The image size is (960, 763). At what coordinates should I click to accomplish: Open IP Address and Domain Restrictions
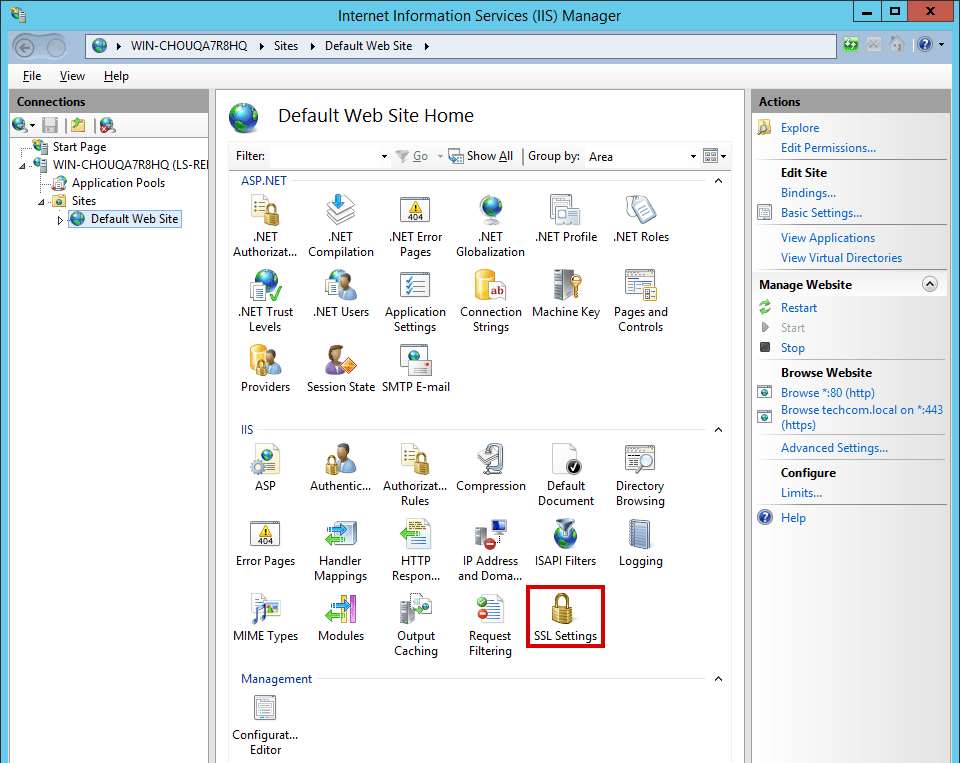point(490,551)
